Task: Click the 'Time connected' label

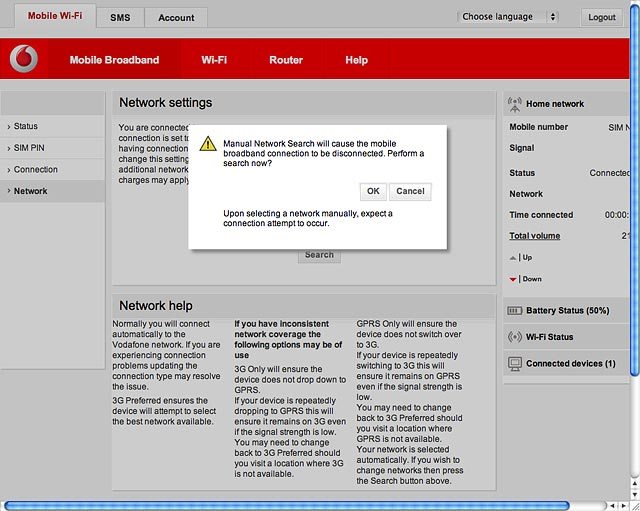Action: (541, 215)
